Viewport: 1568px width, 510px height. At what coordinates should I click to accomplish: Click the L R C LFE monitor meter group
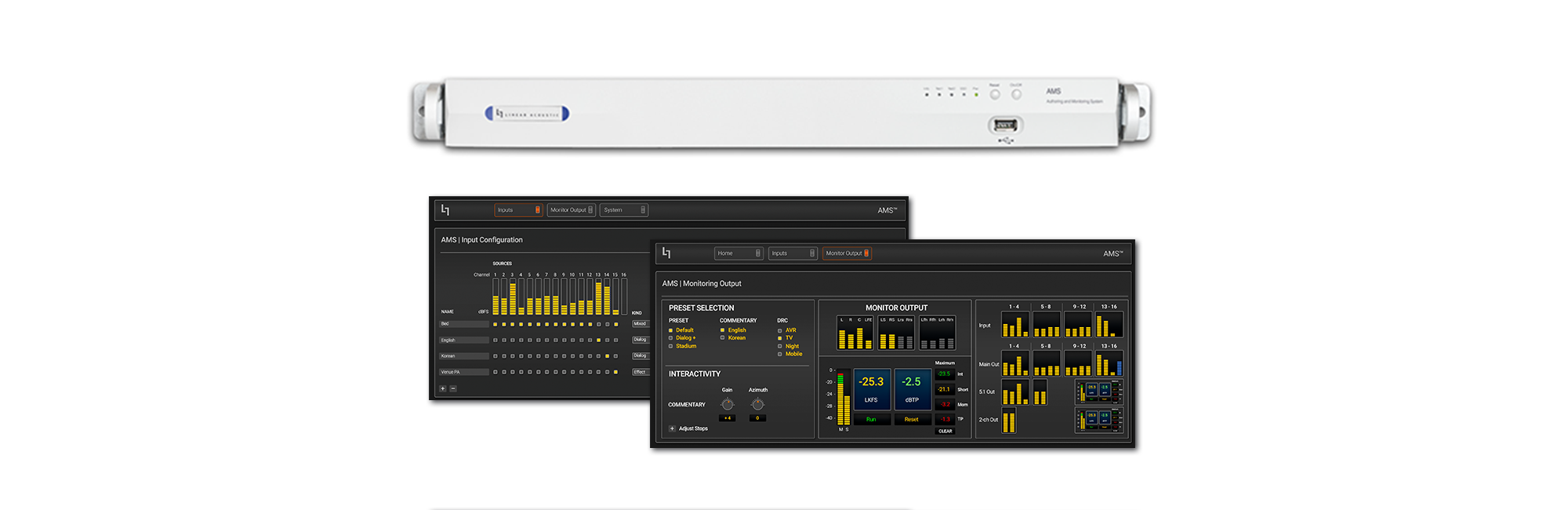(855, 333)
